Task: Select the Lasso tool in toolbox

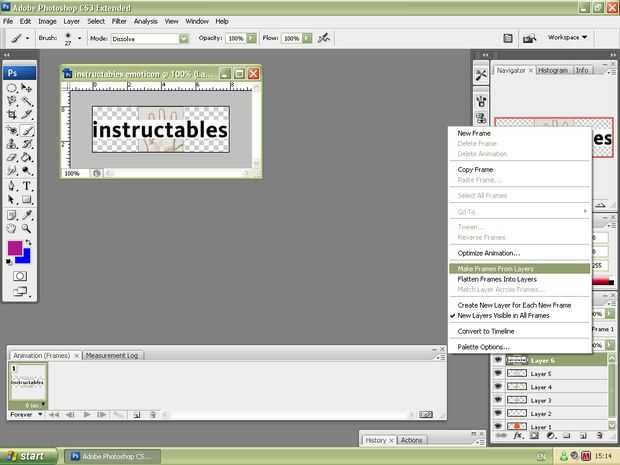Action: pos(12,101)
